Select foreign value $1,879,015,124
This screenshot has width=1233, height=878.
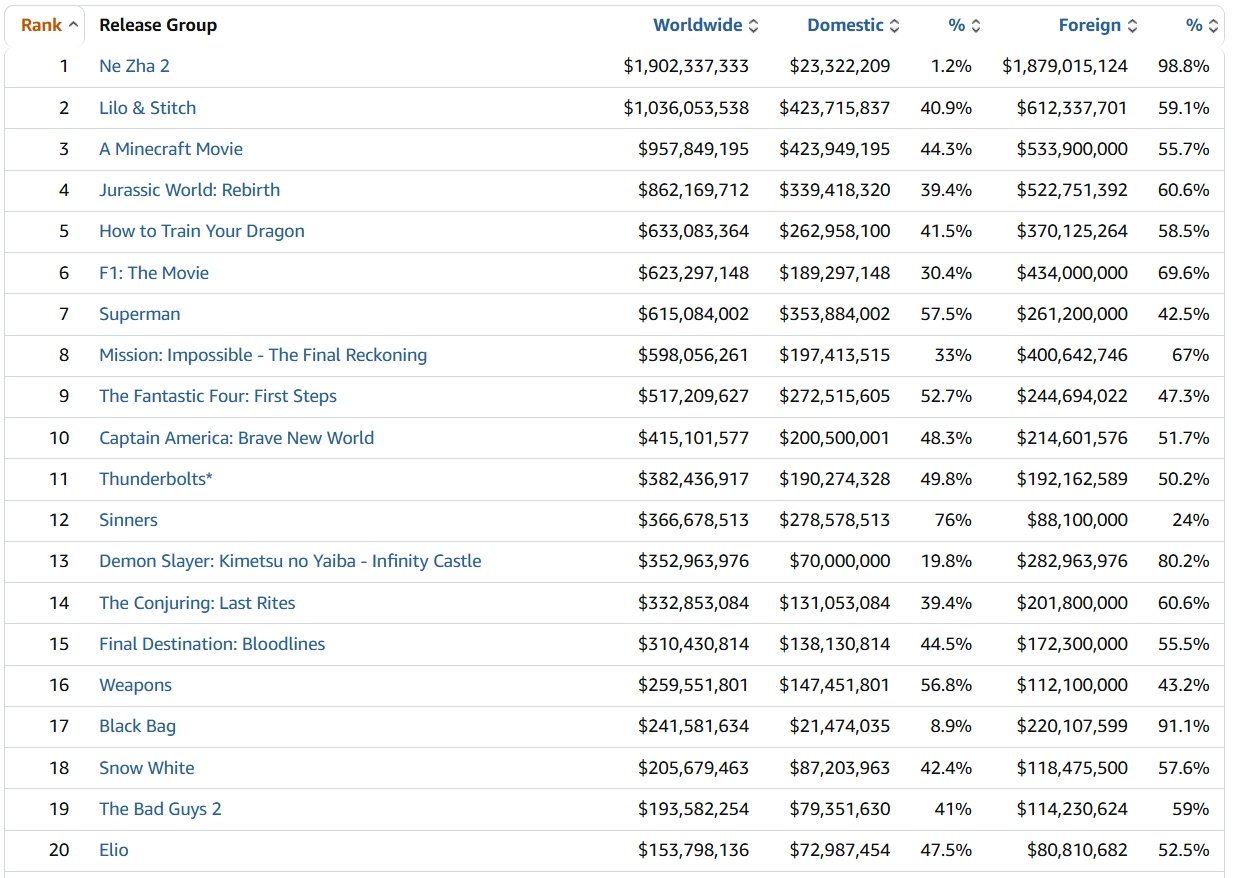[1065, 66]
